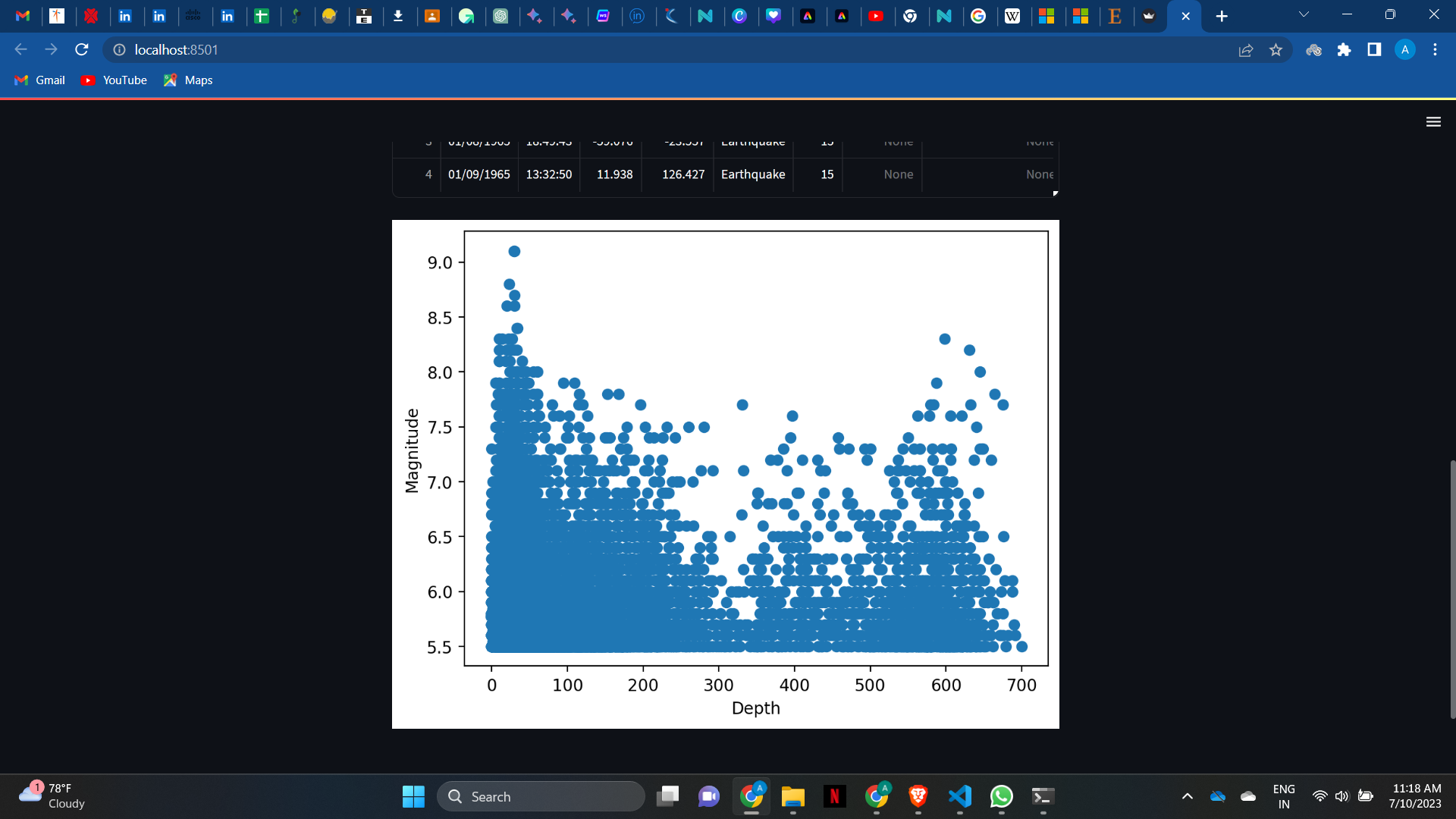The width and height of the screenshot is (1456, 819).
Task: Reload the localhost:8501 page
Action: (x=81, y=49)
